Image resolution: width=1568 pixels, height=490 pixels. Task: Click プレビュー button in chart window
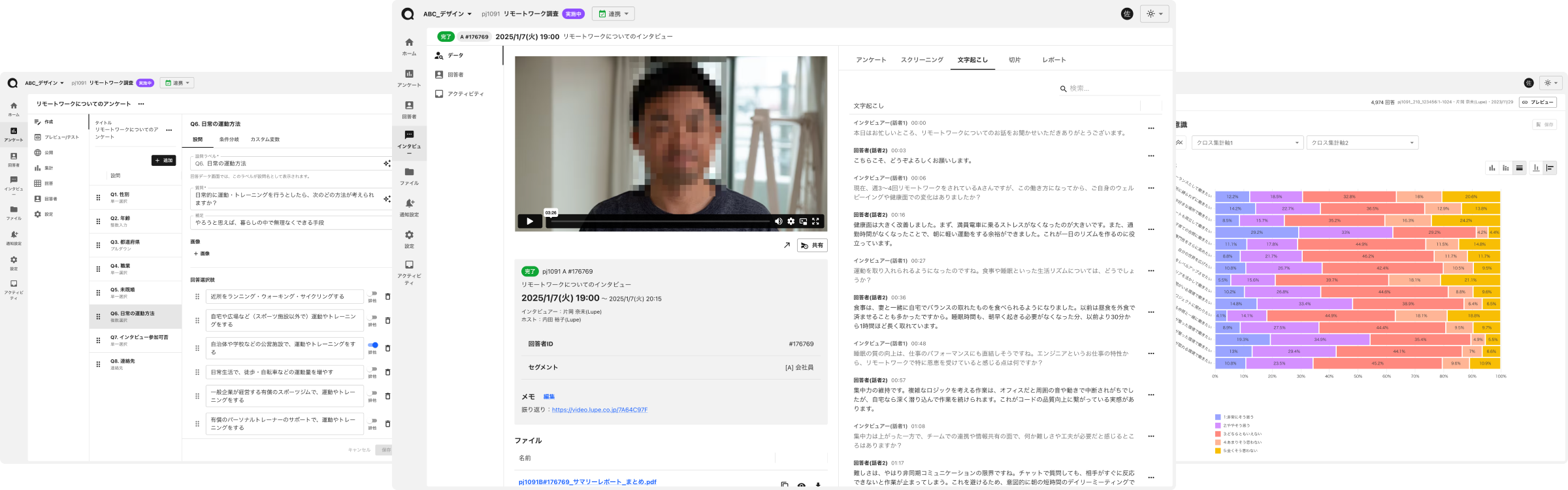tap(1538, 102)
